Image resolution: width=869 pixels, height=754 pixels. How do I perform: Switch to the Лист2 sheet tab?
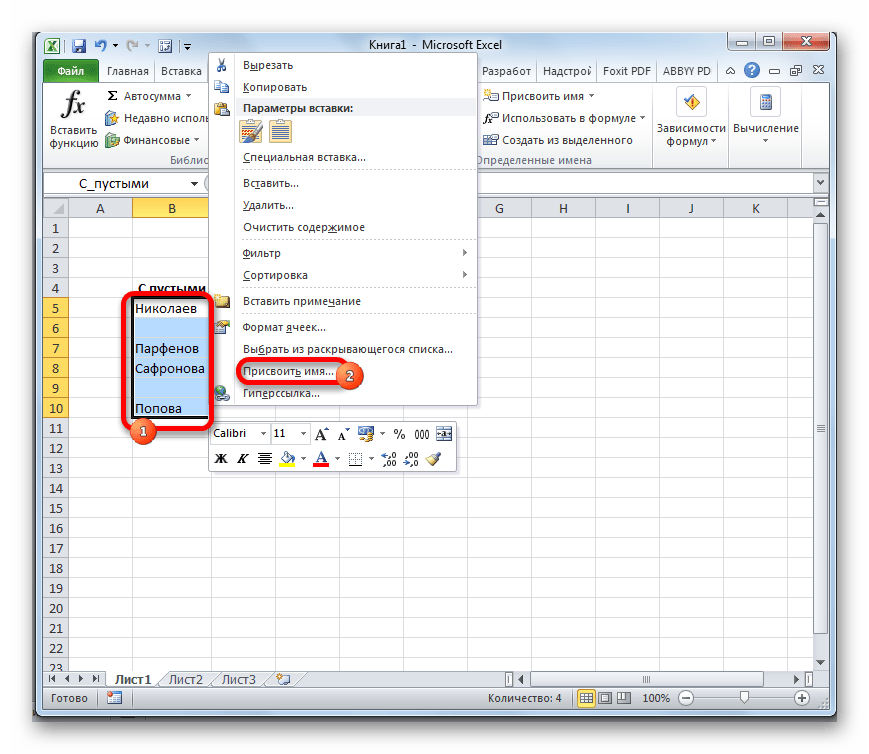point(185,680)
